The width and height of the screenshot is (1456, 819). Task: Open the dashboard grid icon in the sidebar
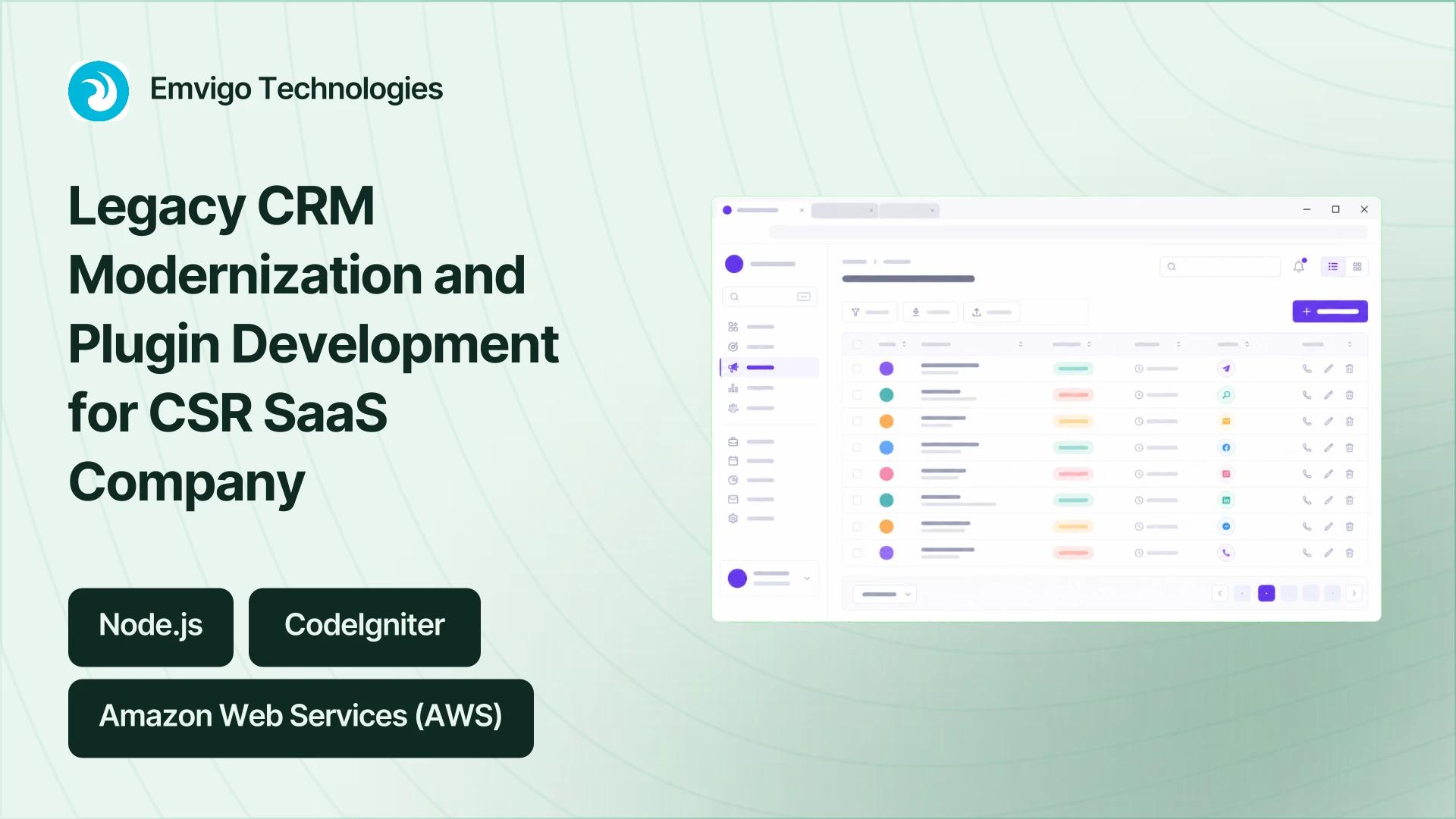[733, 327]
